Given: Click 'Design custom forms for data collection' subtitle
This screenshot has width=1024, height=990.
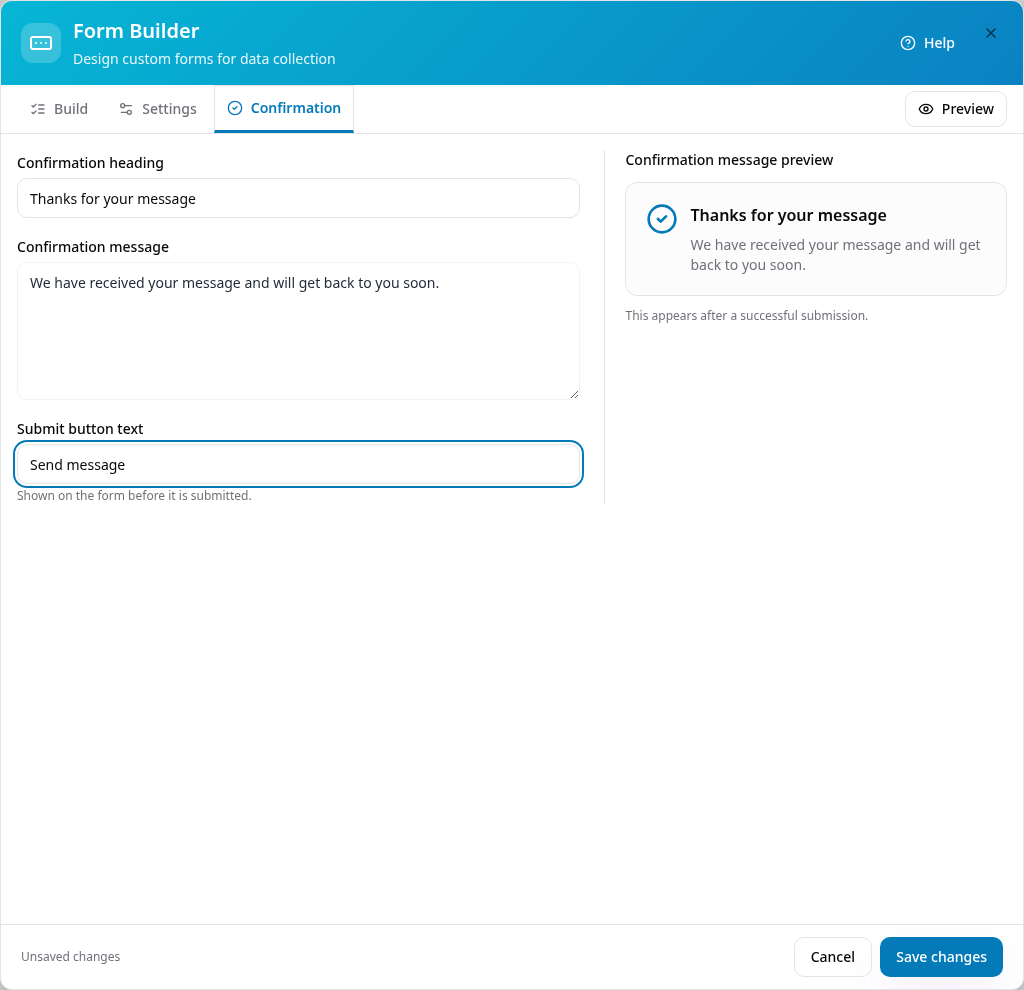Looking at the screenshot, I should click(x=204, y=59).
